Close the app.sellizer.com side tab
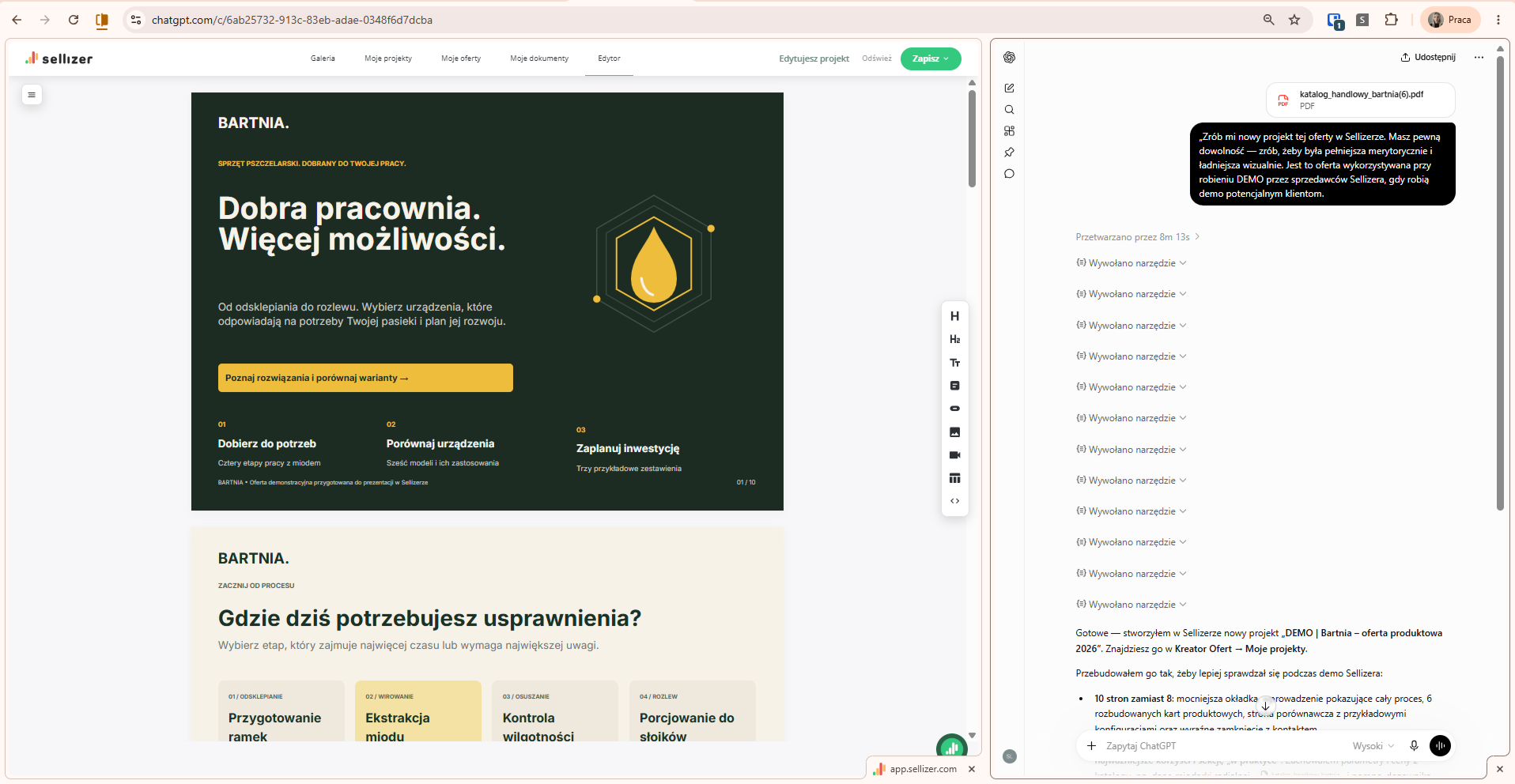Viewport: 1515px width, 784px height. click(972, 769)
